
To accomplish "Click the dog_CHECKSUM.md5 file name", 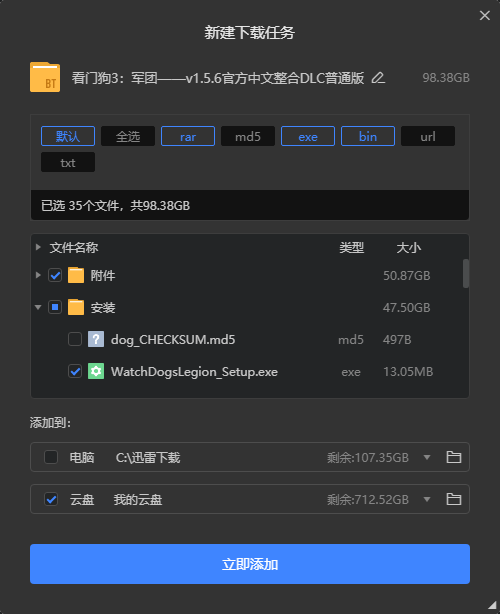I will 173,340.
